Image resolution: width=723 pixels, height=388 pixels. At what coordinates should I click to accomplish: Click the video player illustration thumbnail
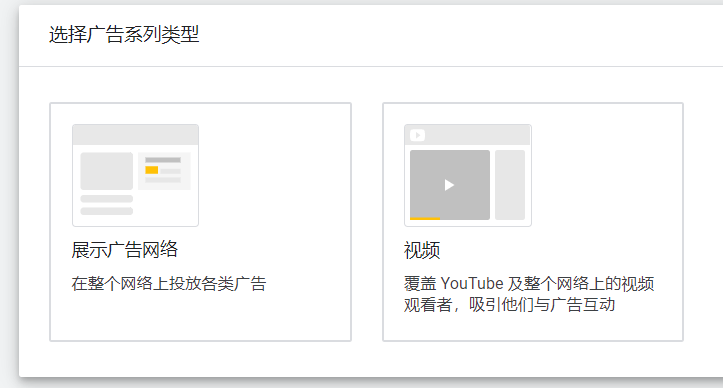[468, 175]
